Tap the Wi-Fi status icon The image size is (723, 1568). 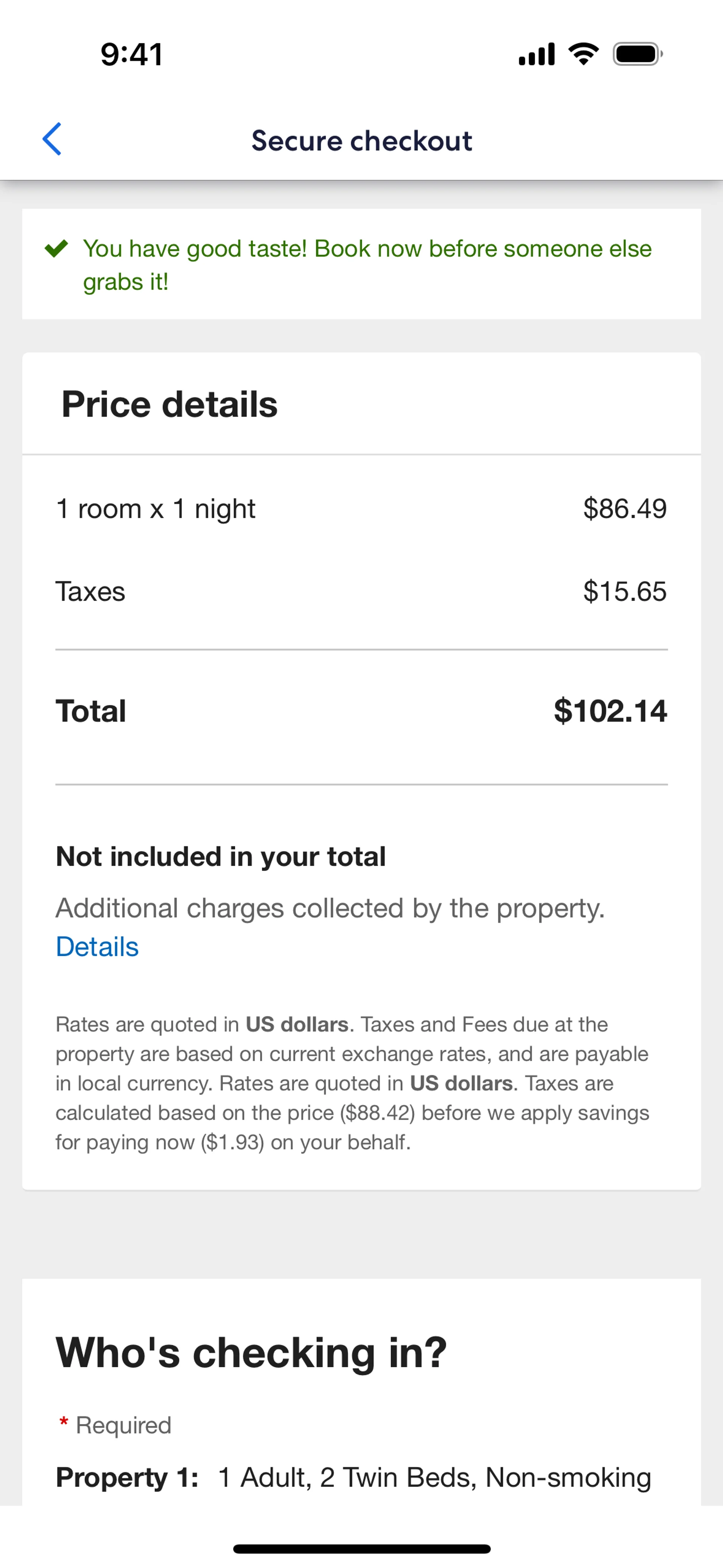point(583,54)
